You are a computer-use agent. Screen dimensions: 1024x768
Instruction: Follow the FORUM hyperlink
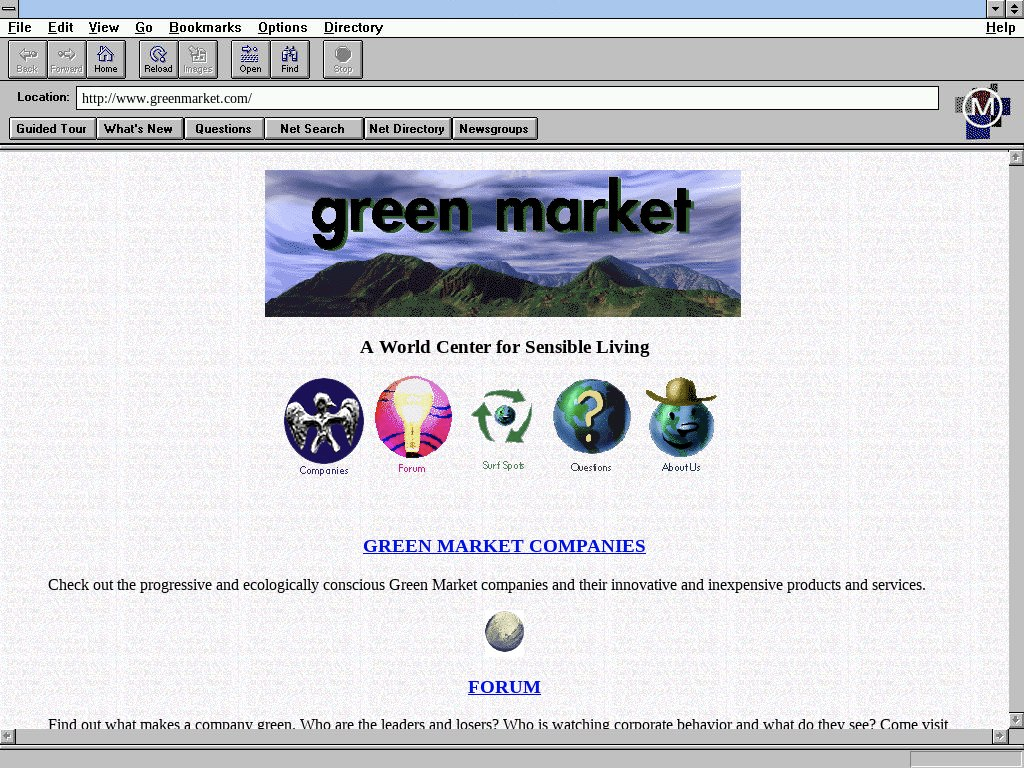click(x=504, y=687)
